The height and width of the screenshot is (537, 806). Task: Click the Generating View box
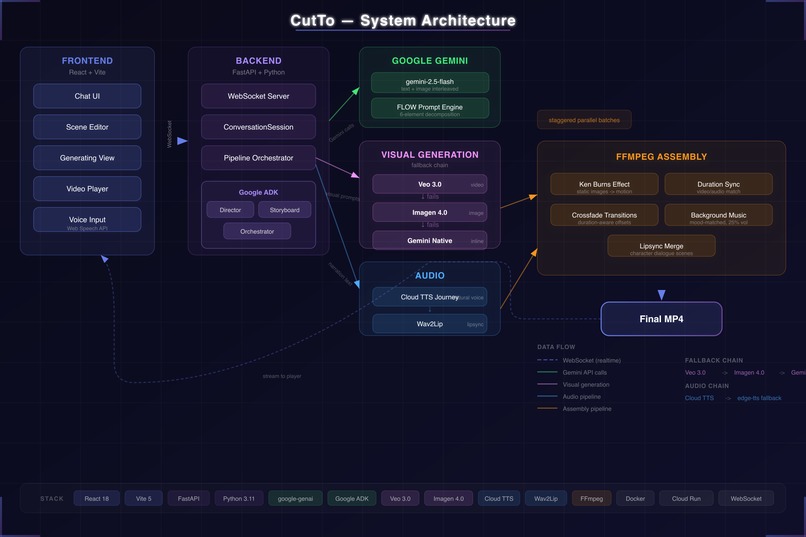[87, 158]
